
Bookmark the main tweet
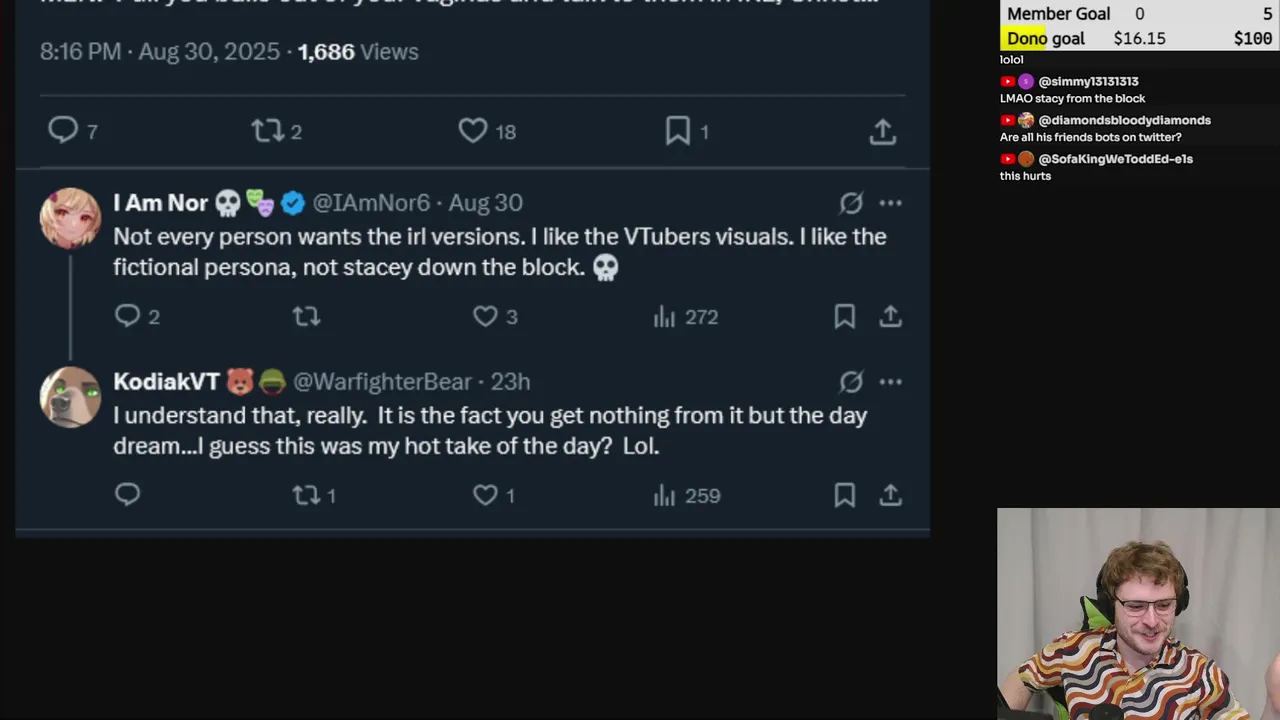(678, 130)
